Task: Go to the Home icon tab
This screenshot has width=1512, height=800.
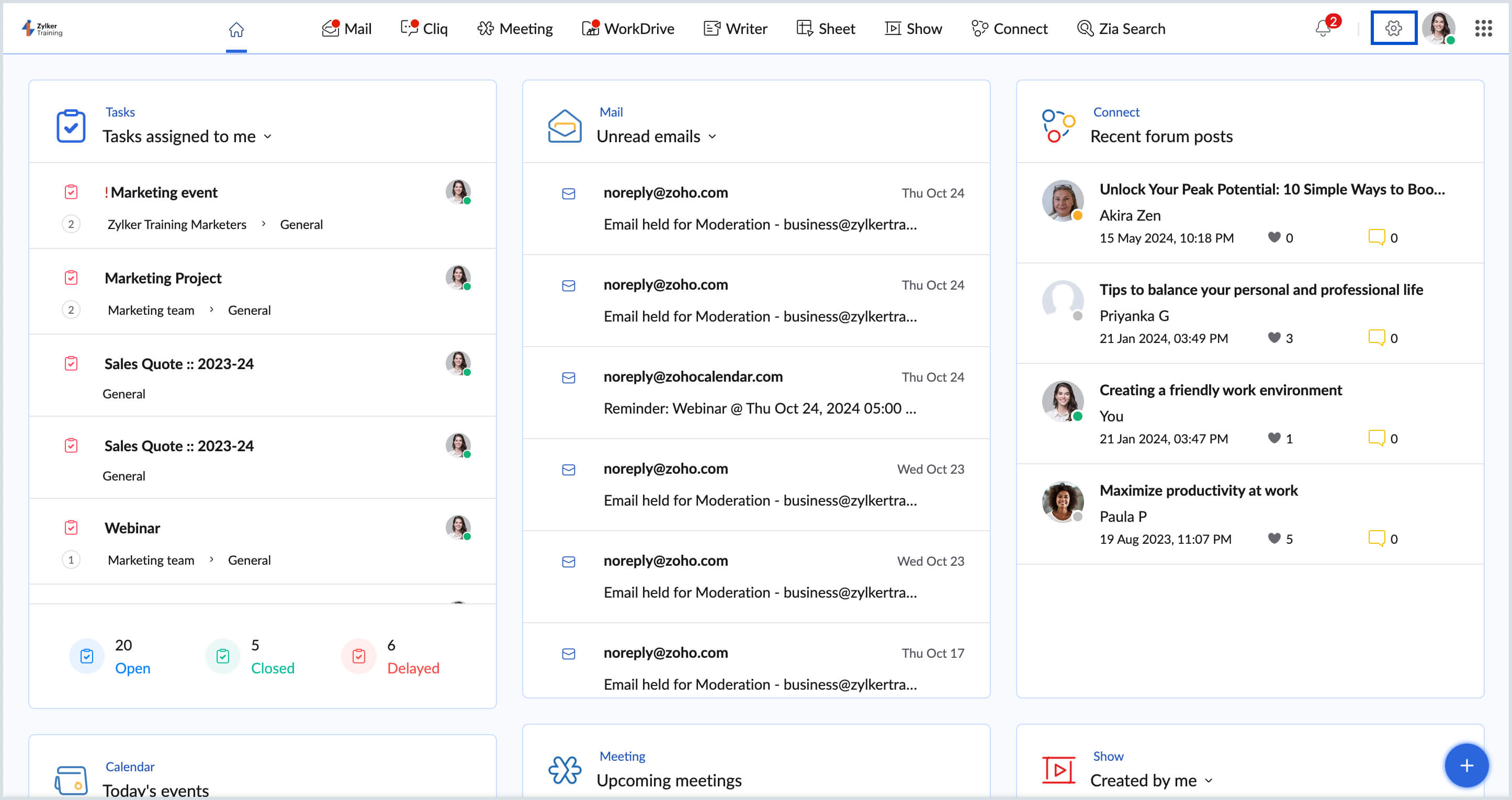Action: 236,29
